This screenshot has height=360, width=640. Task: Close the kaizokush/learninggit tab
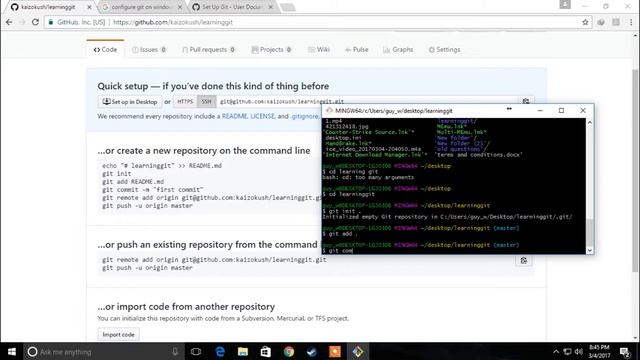pyautogui.click(x=89, y=7)
